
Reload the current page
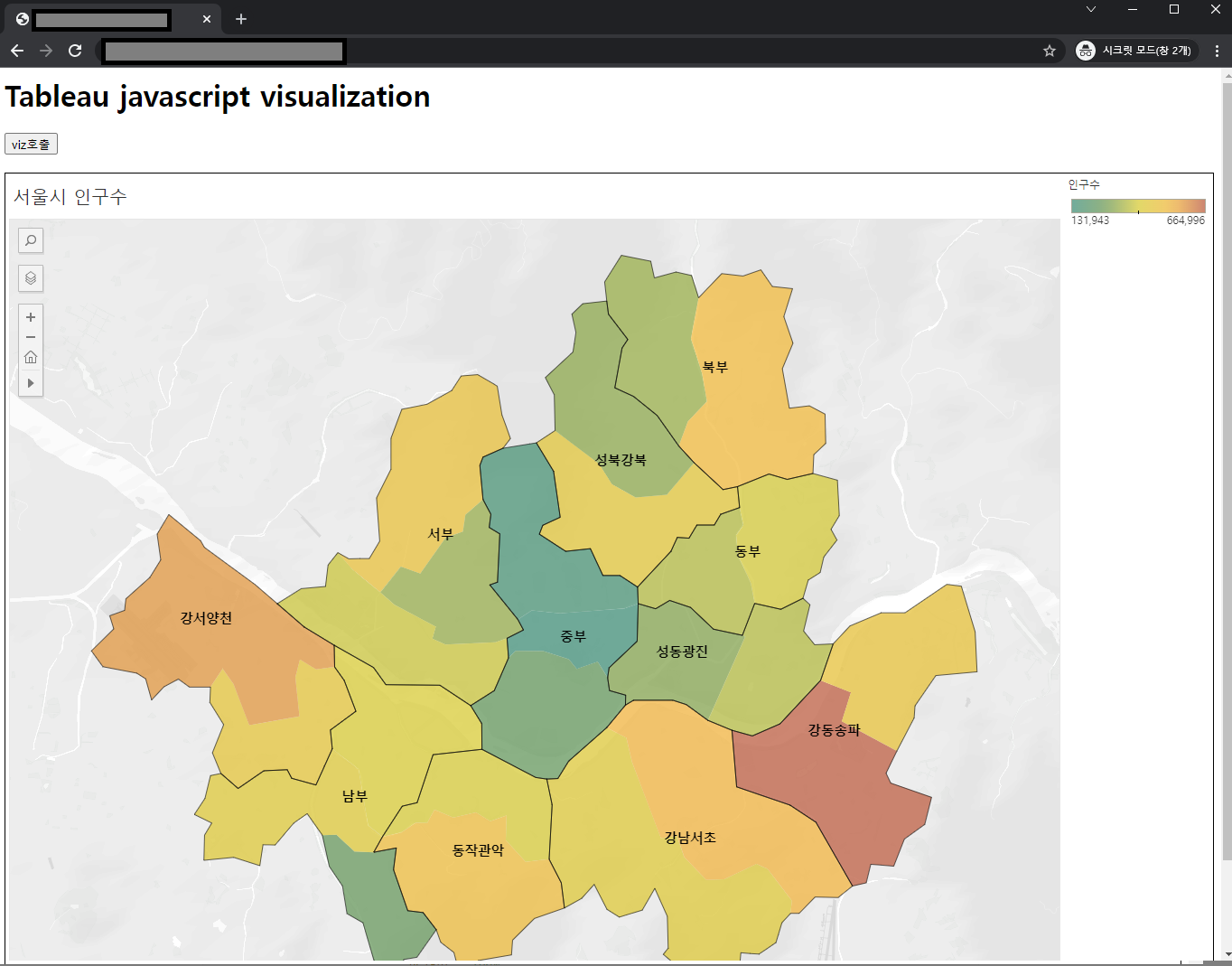point(75,51)
